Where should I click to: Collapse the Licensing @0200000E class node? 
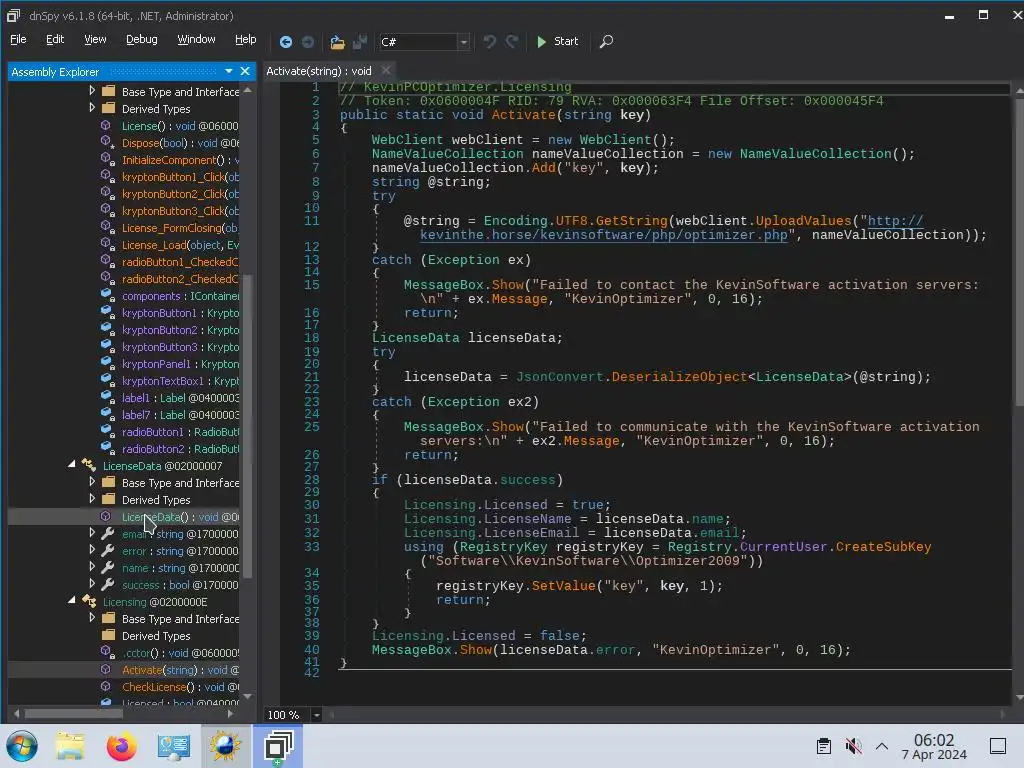(x=72, y=600)
